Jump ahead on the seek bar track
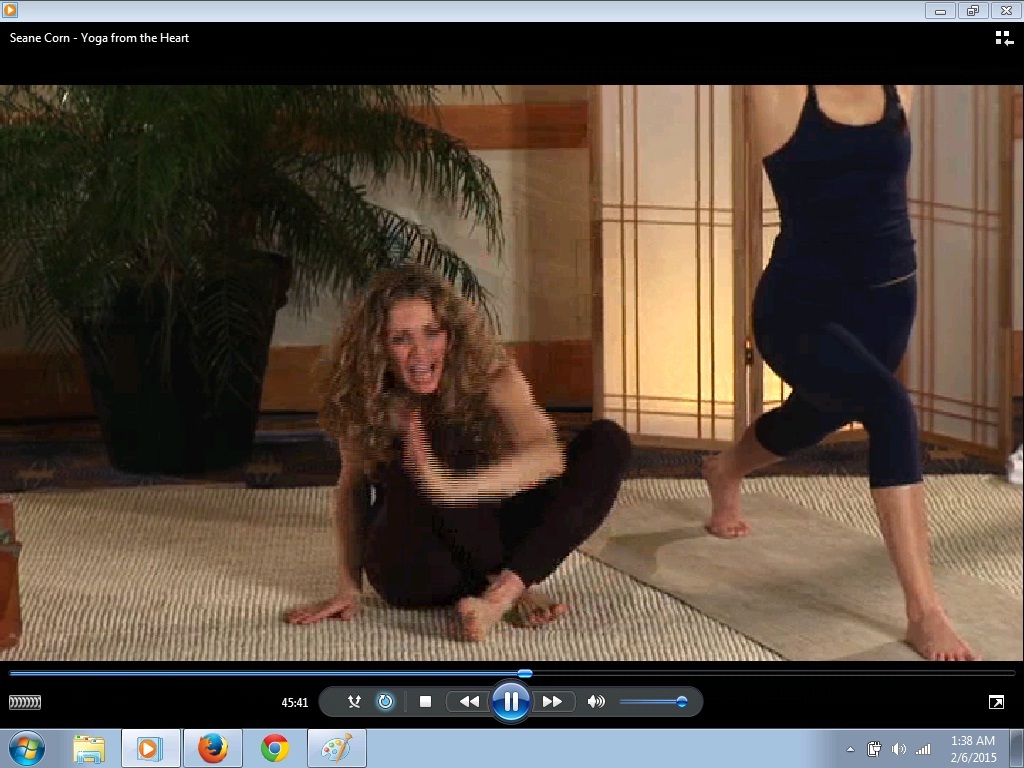The image size is (1024, 768). point(773,673)
